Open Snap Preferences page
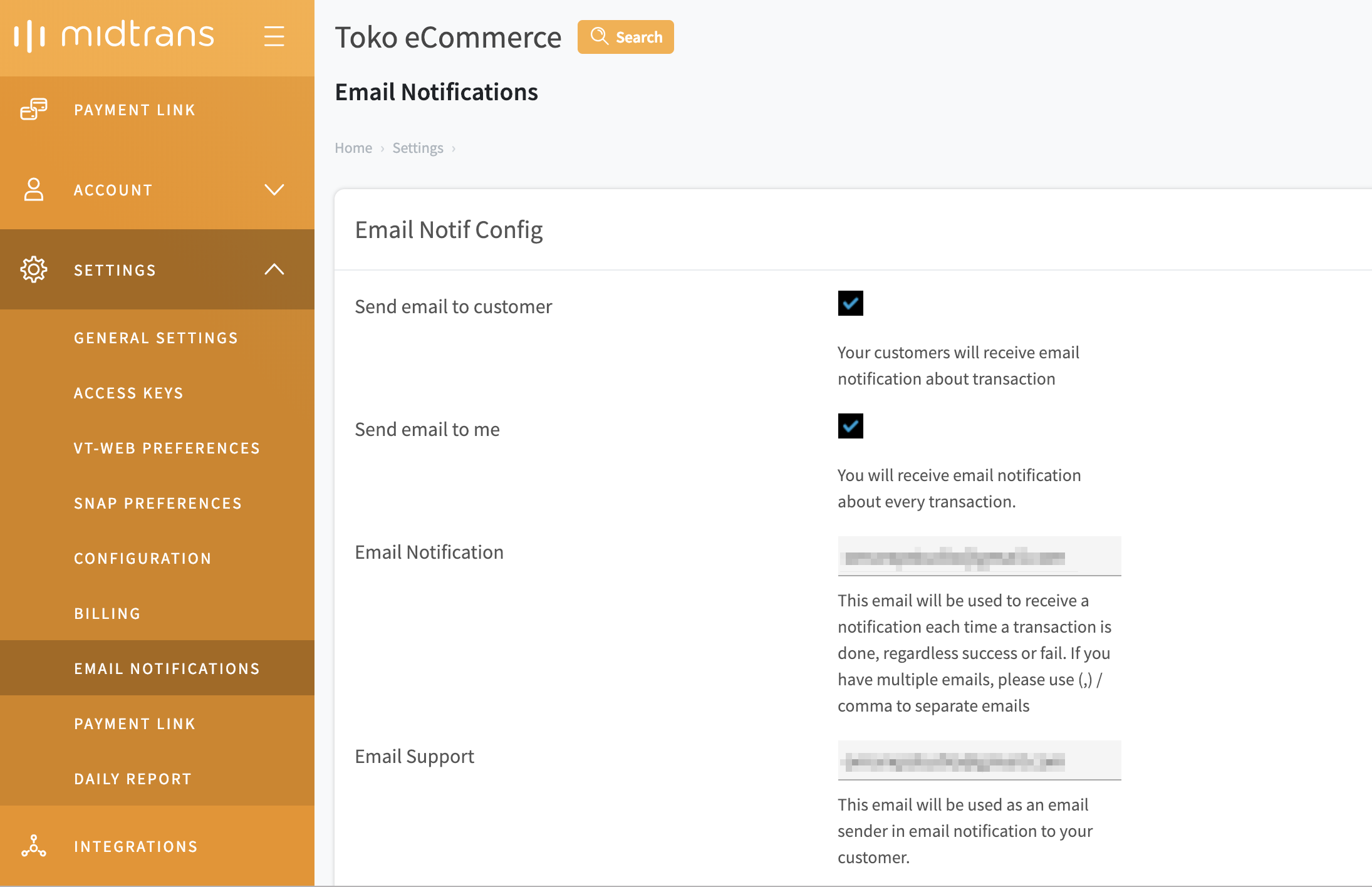Screen dimensions: 1372x887 tap(158, 504)
